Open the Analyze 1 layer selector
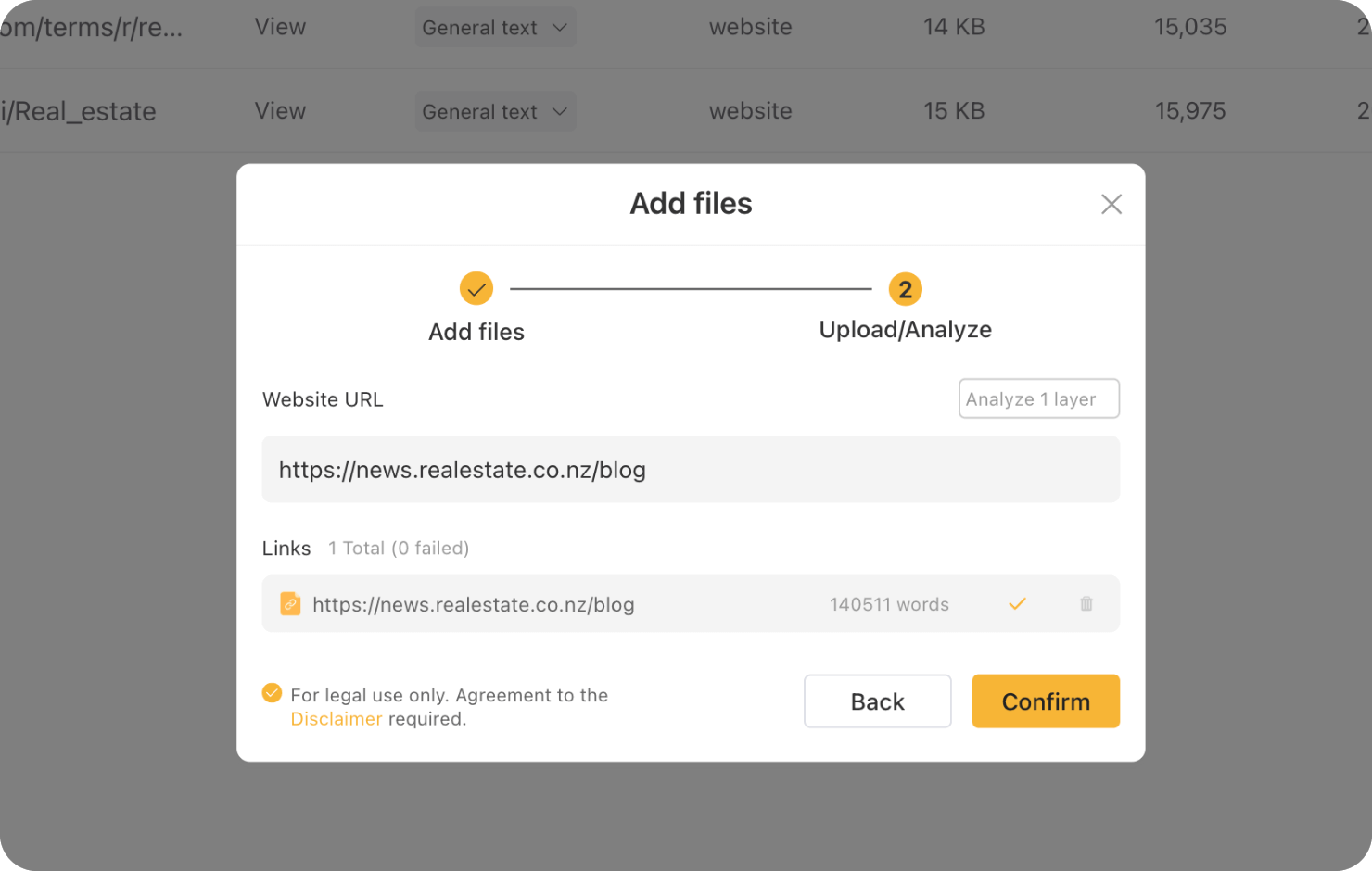This screenshot has width=1372, height=871. tap(1038, 398)
